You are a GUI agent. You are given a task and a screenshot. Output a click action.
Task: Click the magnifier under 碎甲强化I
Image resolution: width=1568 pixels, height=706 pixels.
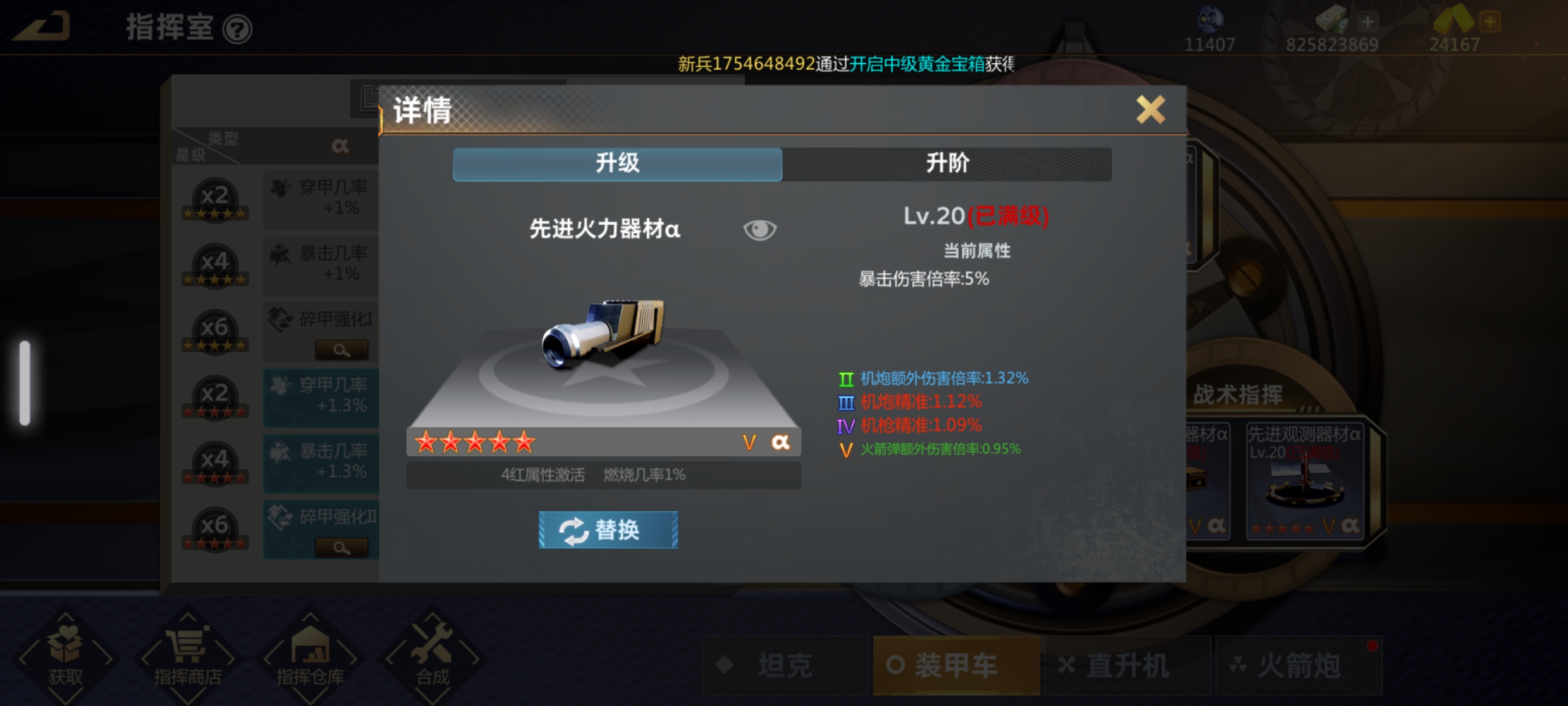point(341,350)
